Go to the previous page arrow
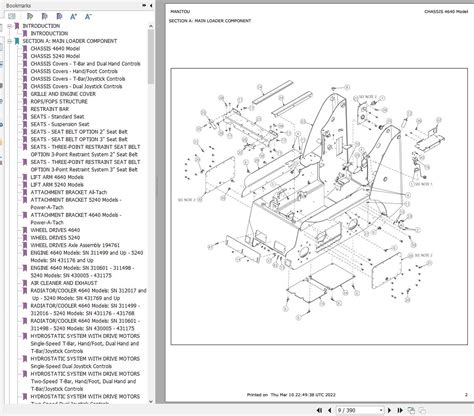 [330, 410]
